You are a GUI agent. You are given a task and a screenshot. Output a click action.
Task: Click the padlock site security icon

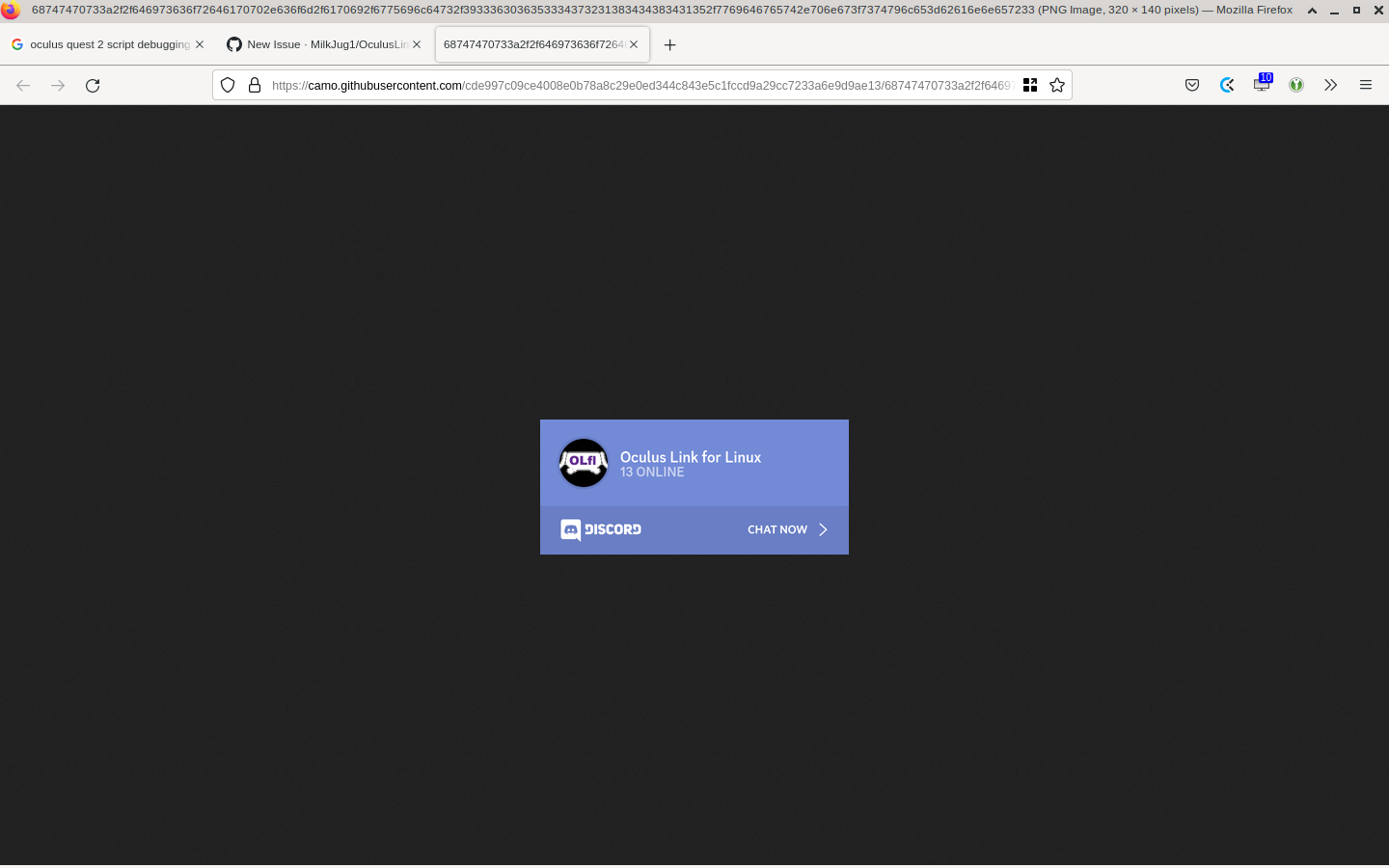coord(254,85)
